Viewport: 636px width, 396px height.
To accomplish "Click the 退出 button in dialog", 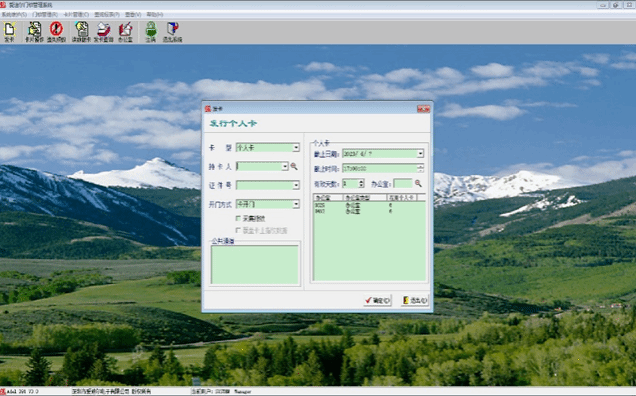I will [x=415, y=300].
